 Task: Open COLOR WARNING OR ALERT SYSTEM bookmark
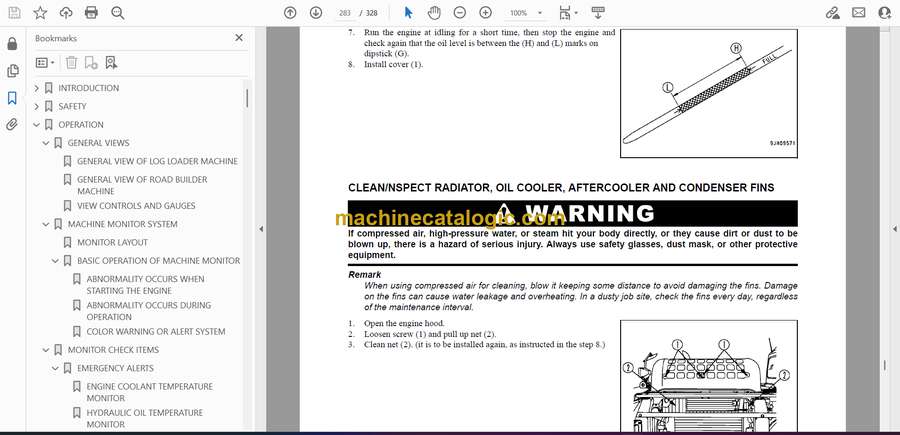tap(156, 332)
